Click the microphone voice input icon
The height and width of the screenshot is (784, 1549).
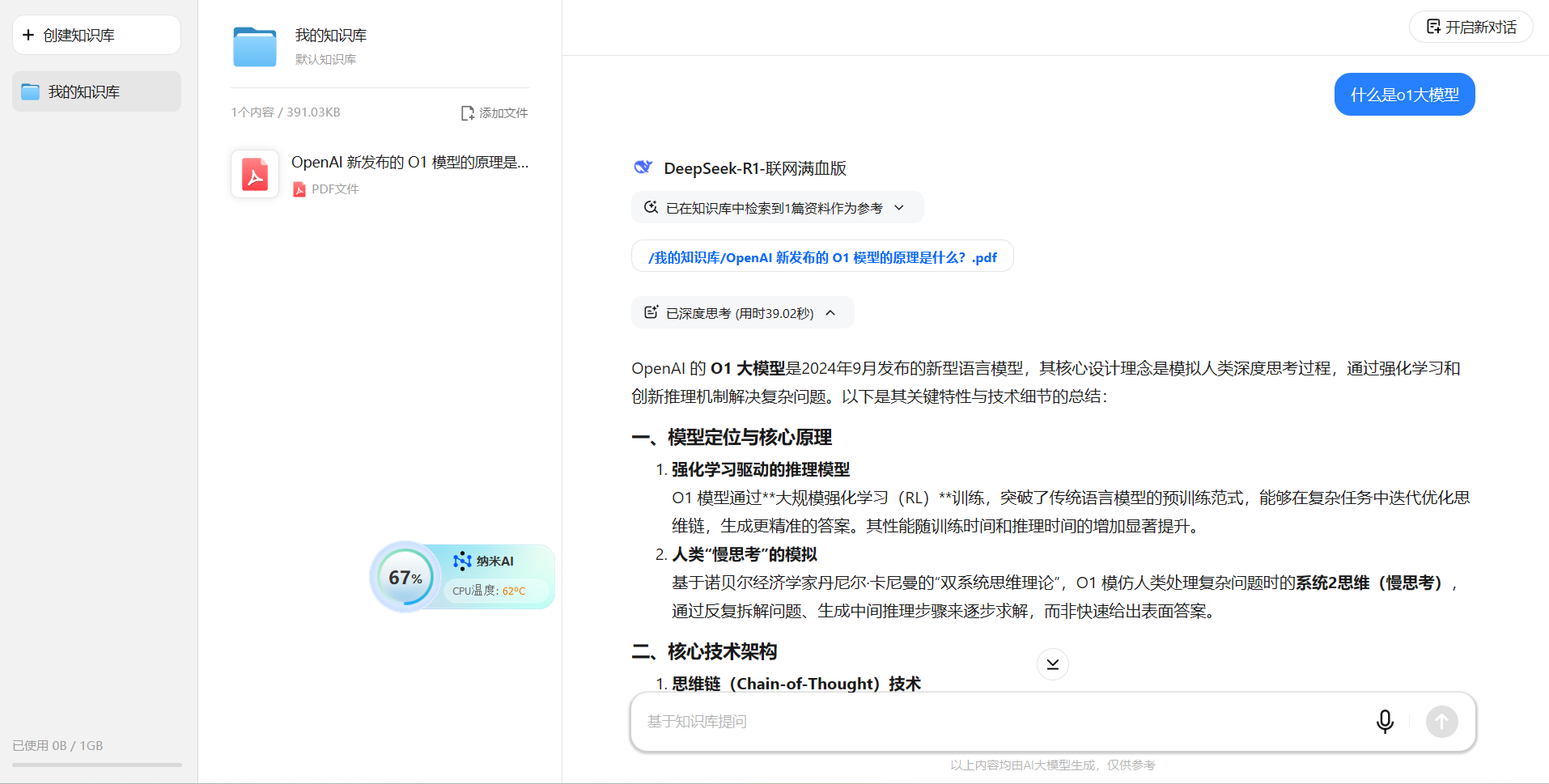point(1385,721)
